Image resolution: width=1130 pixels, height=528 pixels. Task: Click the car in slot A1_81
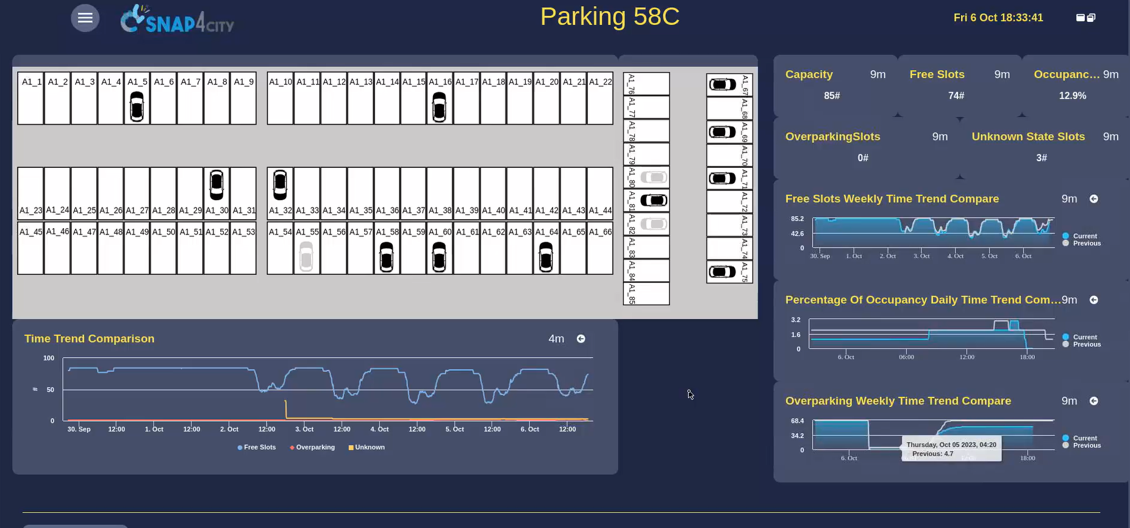pos(653,200)
